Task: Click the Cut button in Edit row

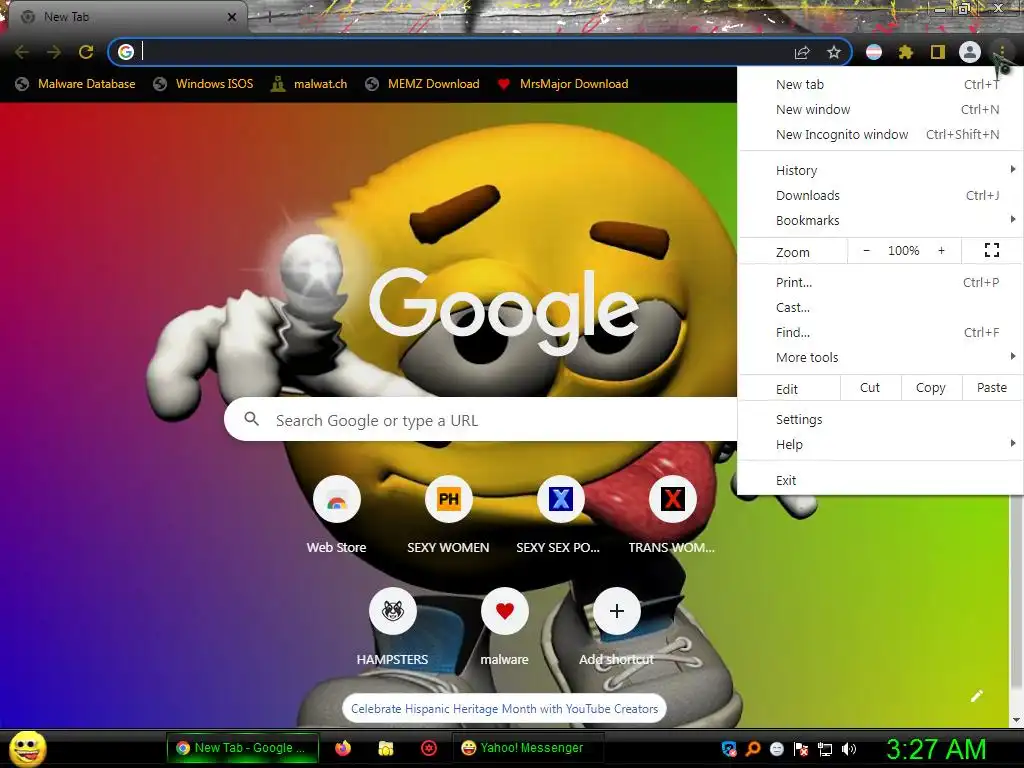Action: [x=870, y=388]
